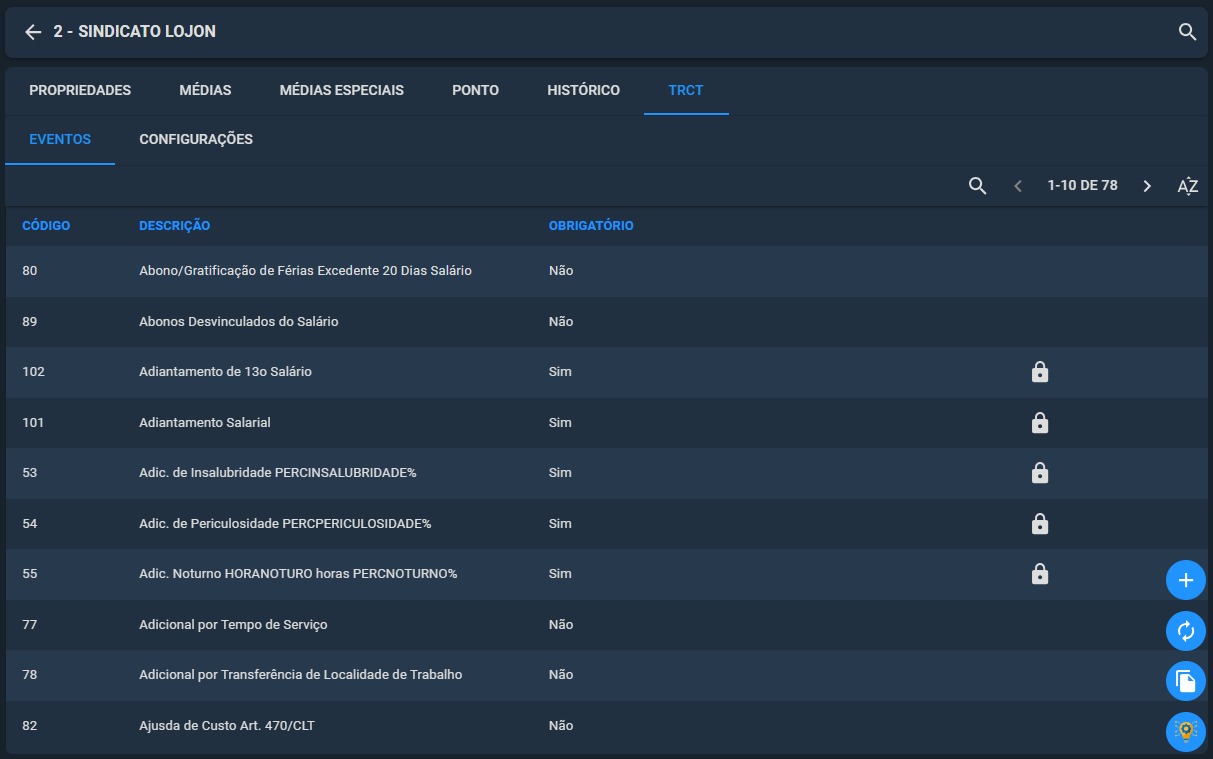The width and height of the screenshot is (1213, 759).
Task: Sort by the Descrição column header
Action: coord(174,226)
